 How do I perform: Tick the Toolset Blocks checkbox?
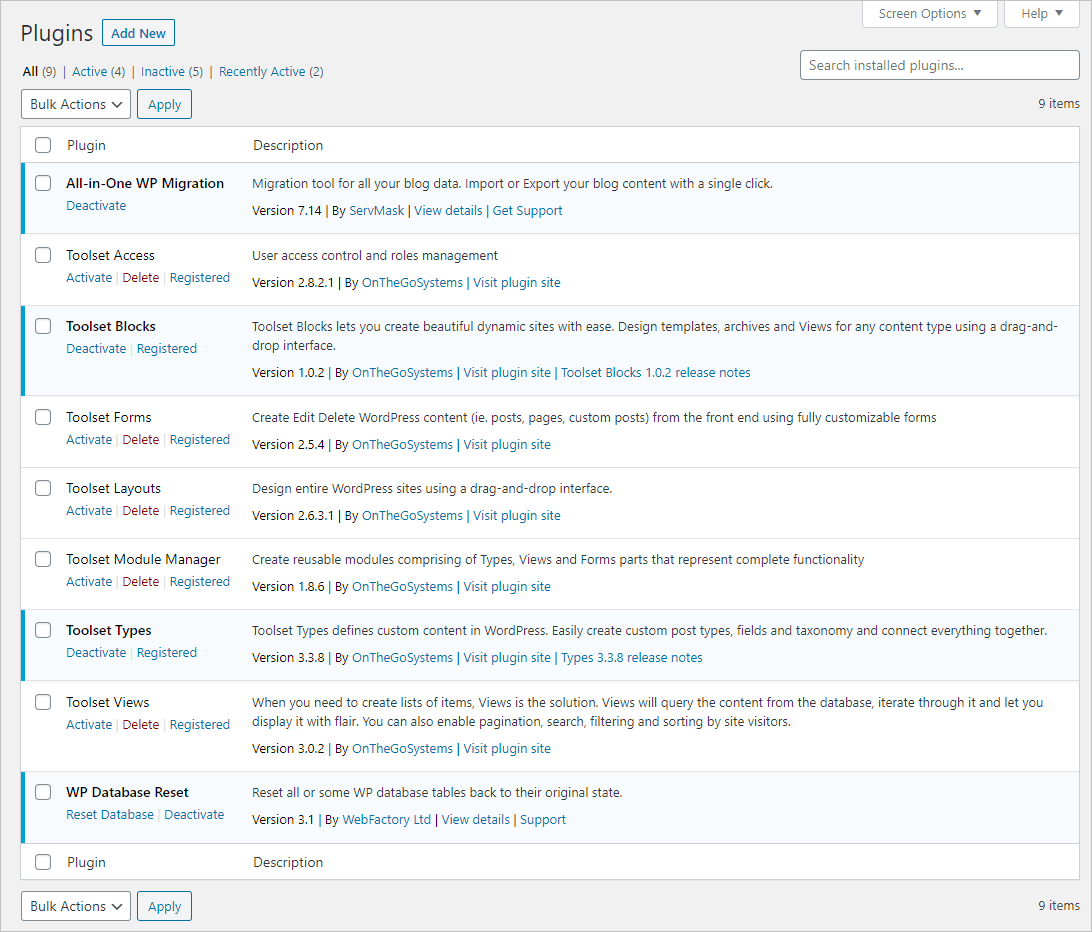pyautogui.click(x=43, y=326)
